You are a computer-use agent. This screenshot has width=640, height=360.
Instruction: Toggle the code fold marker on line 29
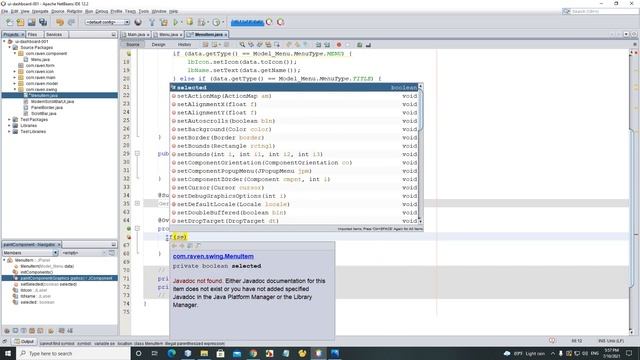pos(137,153)
